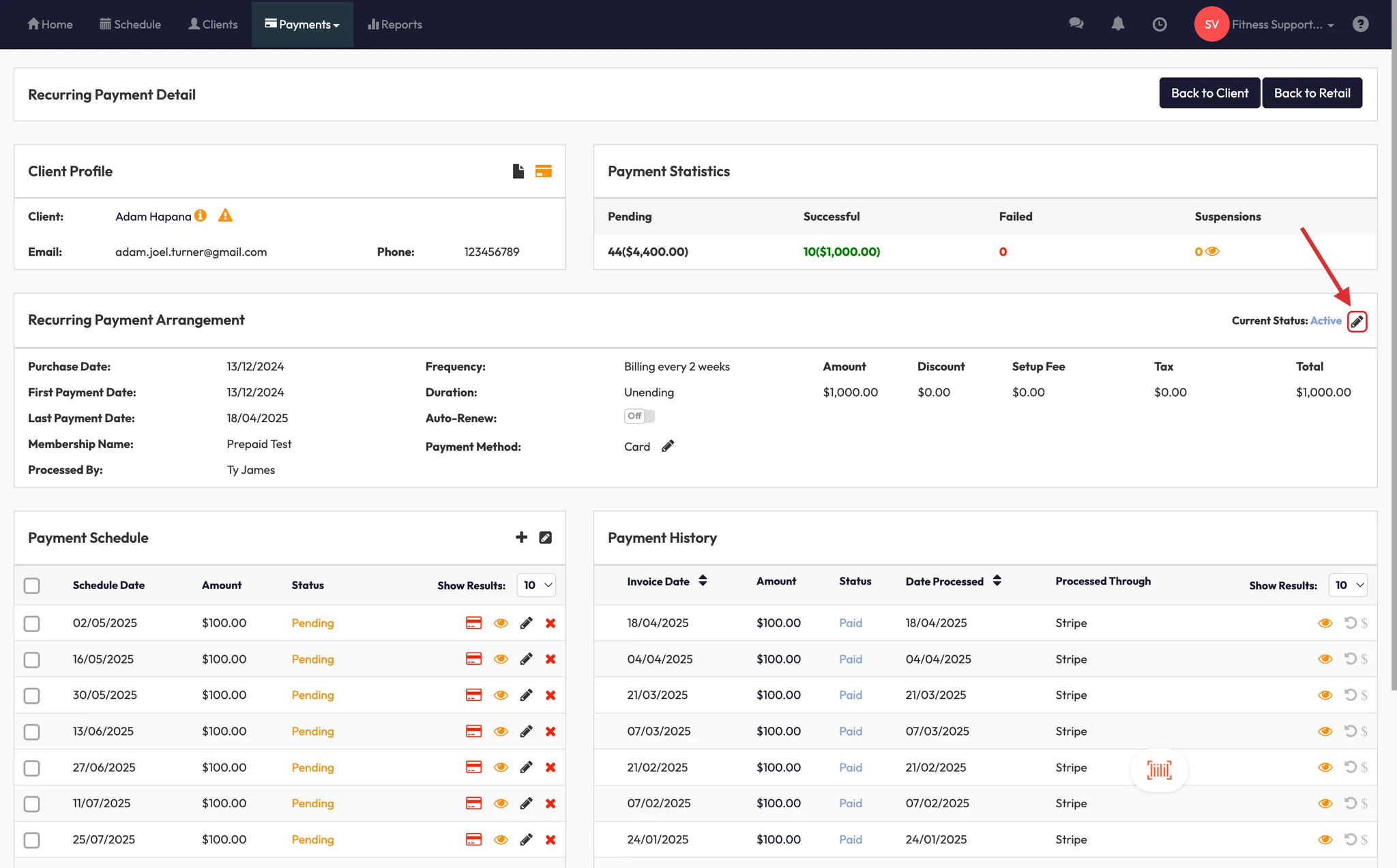Click the Back to Client button
The height and width of the screenshot is (868, 1397).
pos(1209,93)
